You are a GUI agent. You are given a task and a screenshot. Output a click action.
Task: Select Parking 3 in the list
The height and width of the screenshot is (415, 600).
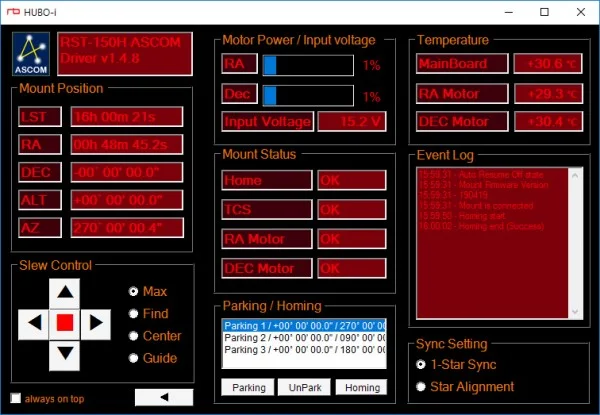(304, 350)
